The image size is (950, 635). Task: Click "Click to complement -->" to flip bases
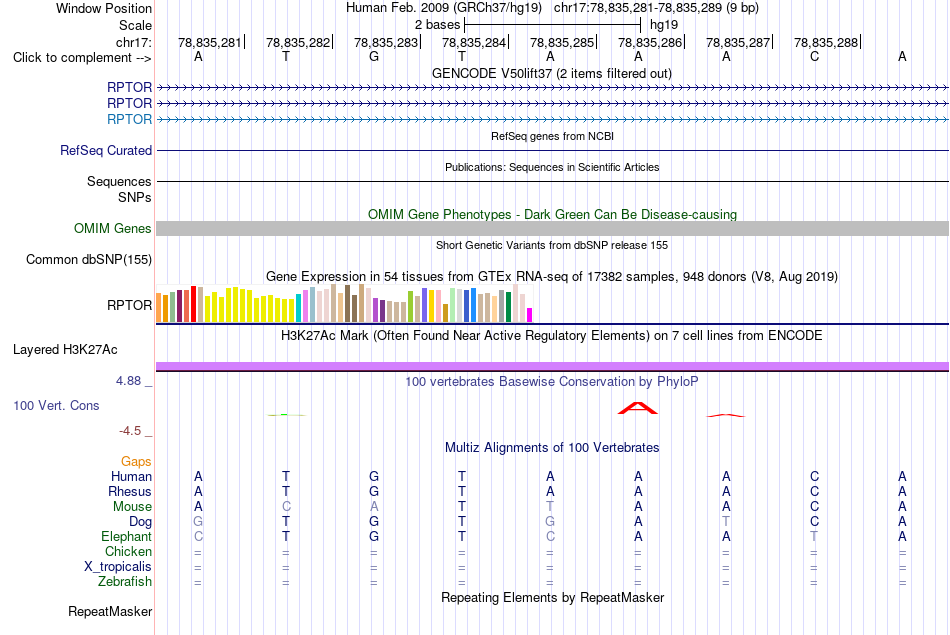82,58
